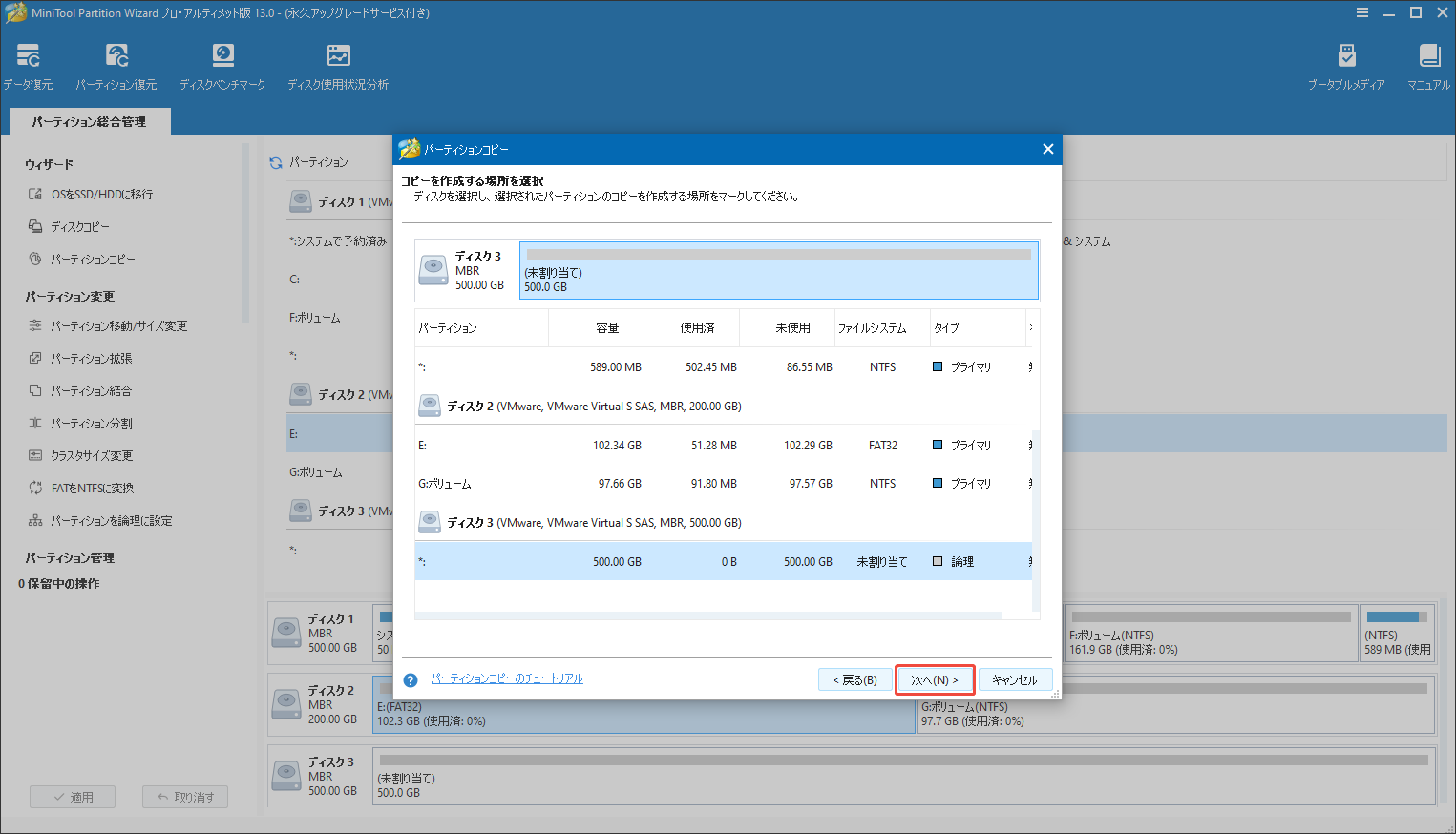
Task: Click the help question mark in the copy dialog
Action: coord(411,679)
